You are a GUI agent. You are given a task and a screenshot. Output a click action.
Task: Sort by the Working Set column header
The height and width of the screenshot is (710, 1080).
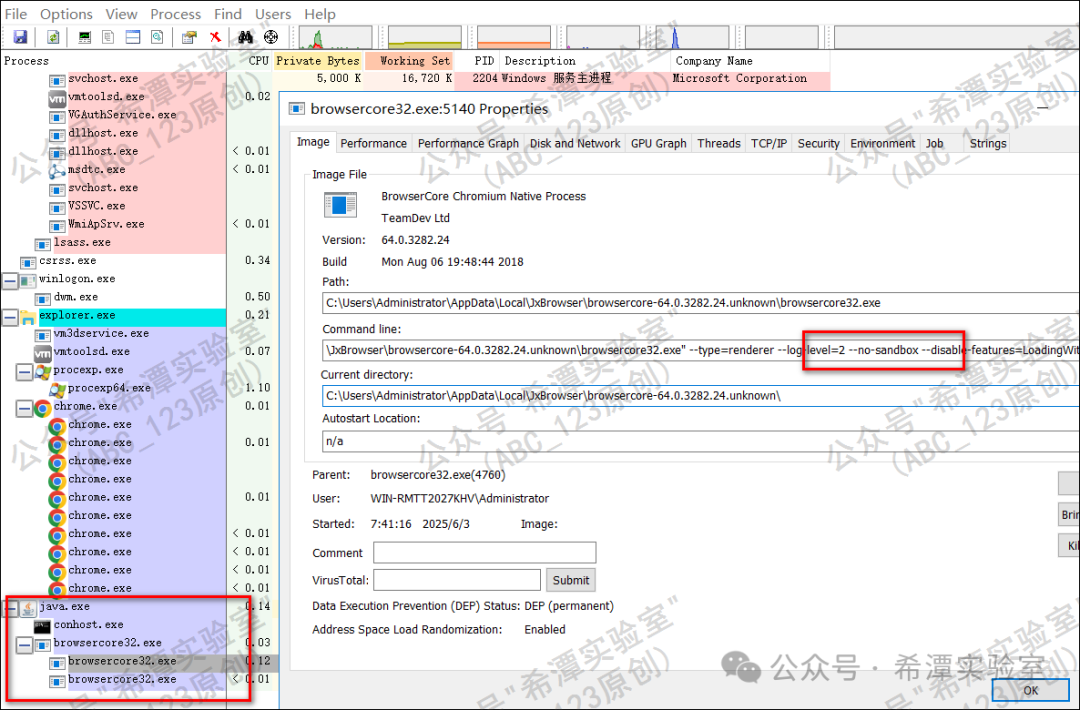409,61
